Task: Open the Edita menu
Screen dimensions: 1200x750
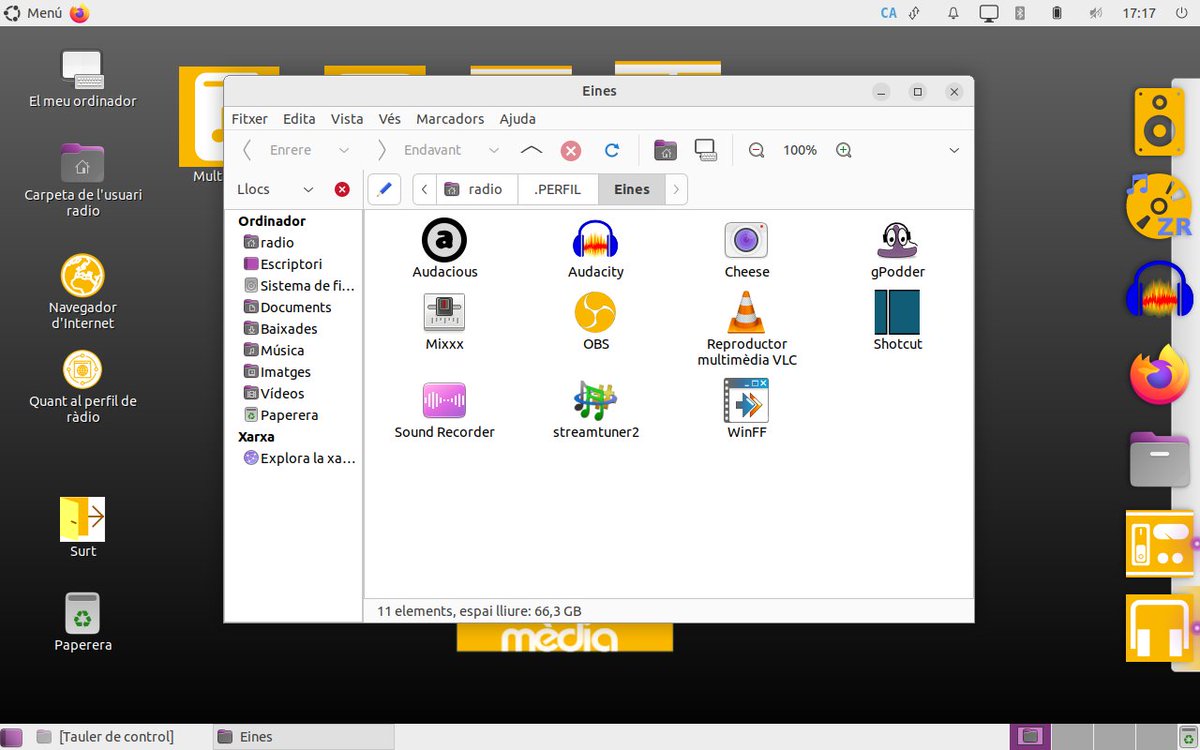Action: [299, 118]
